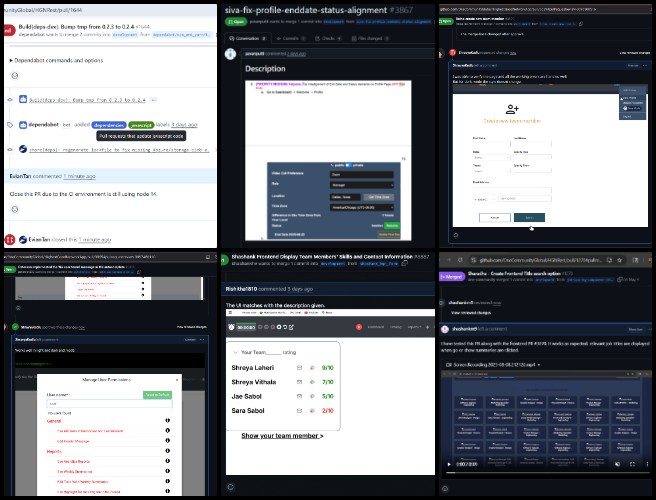Add emoji reaction below the team skills screenshot
This screenshot has height=500, width=656.
[231, 487]
